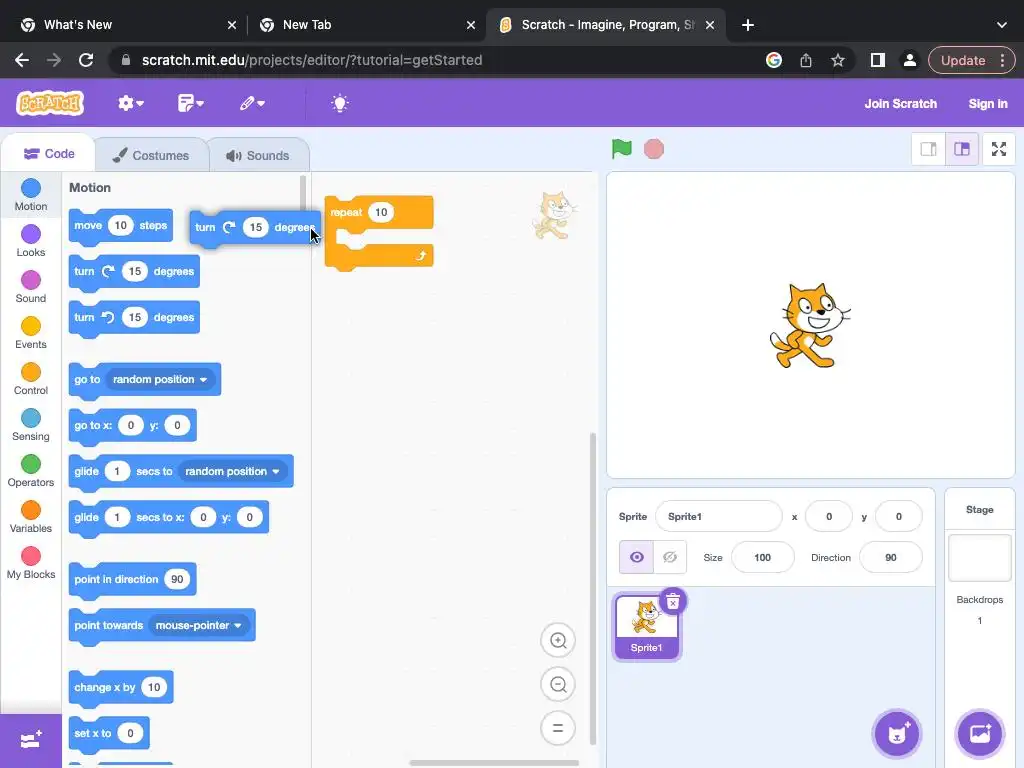Click the point in direction 90 block
This screenshot has height=768, width=1024.
133,580
